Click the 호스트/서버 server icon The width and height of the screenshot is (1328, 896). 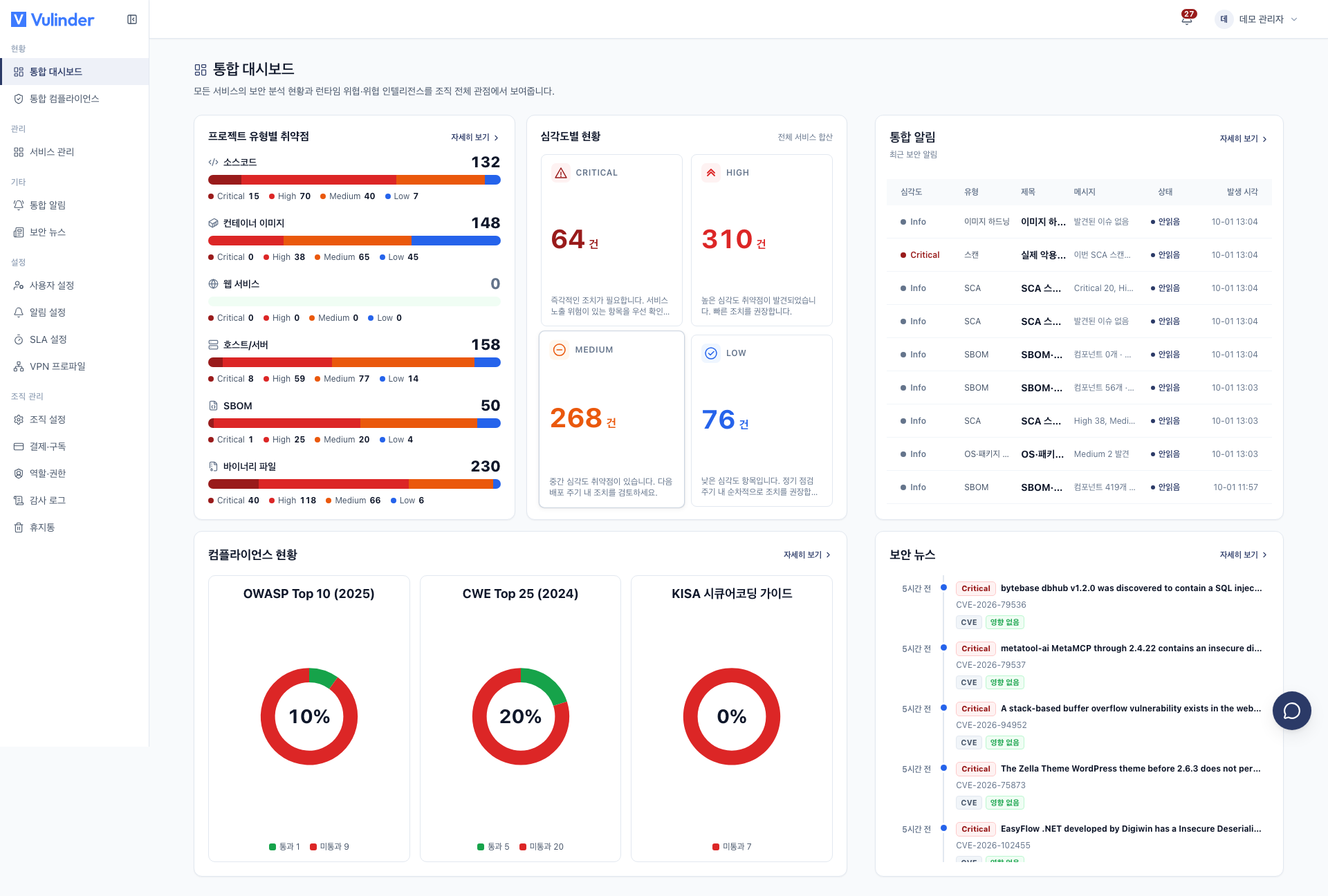coord(213,345)
